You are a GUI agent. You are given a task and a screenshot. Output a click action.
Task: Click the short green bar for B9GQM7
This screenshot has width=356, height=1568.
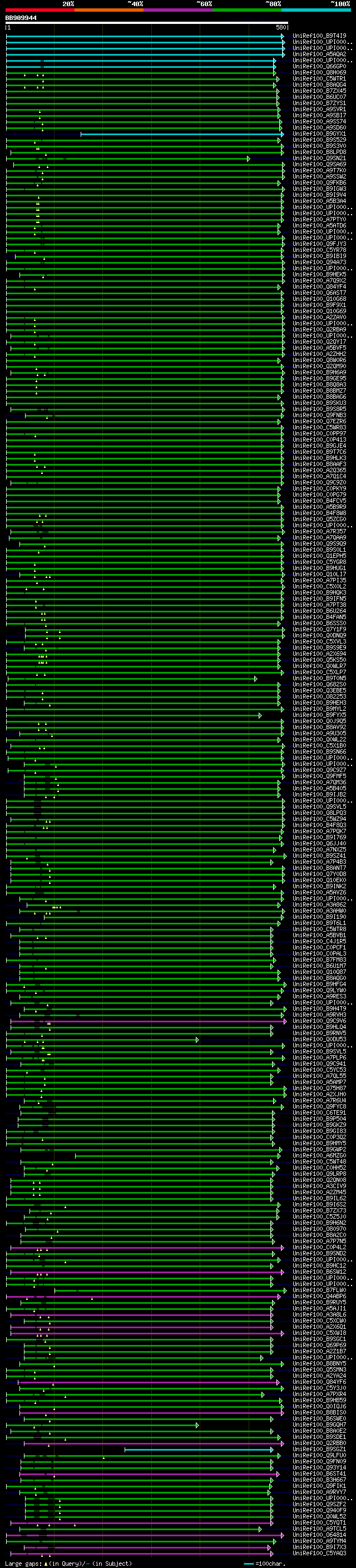coord(102,1425)
